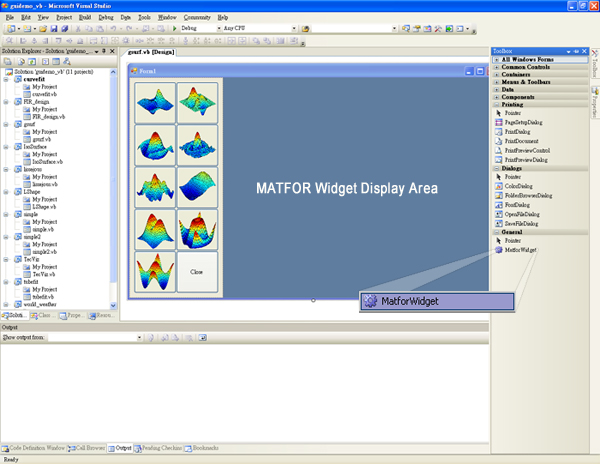The width and height of the screenshot is (600, 464).
Task: Open the Any CPU platform dropdown
Action: tap(294, 29)
